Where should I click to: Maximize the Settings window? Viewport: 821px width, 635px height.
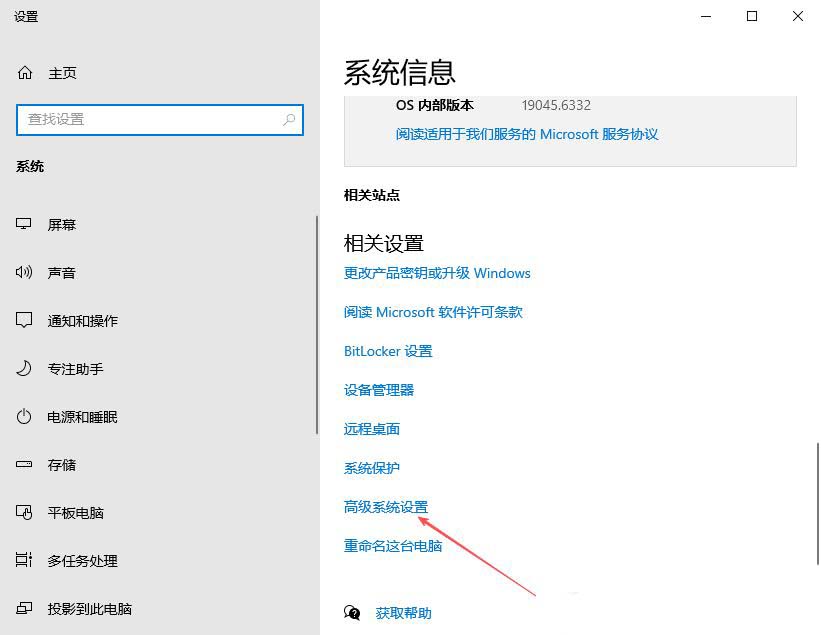click(x=752, y=16)
